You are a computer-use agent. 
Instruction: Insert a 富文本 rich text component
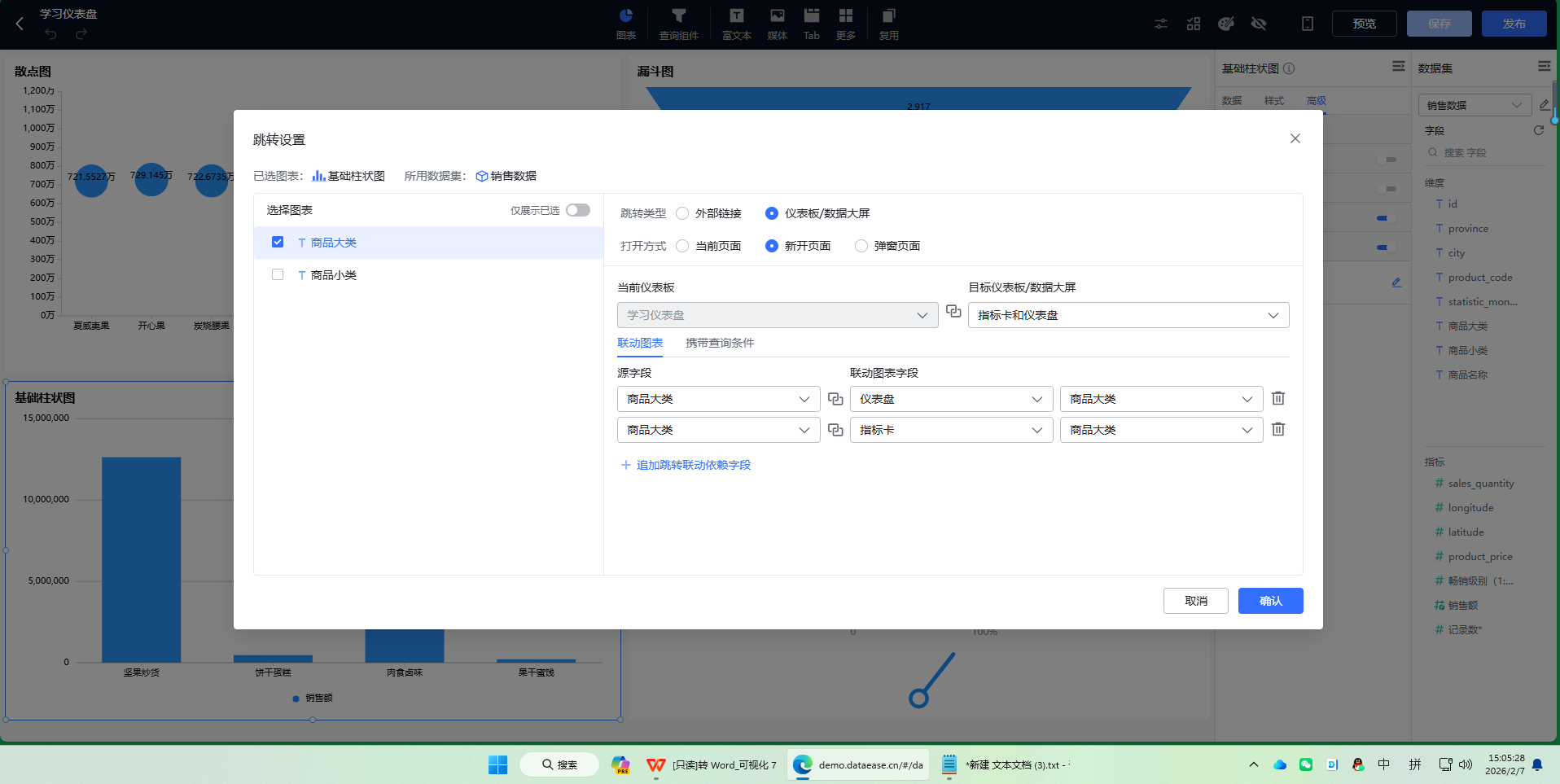735,23
